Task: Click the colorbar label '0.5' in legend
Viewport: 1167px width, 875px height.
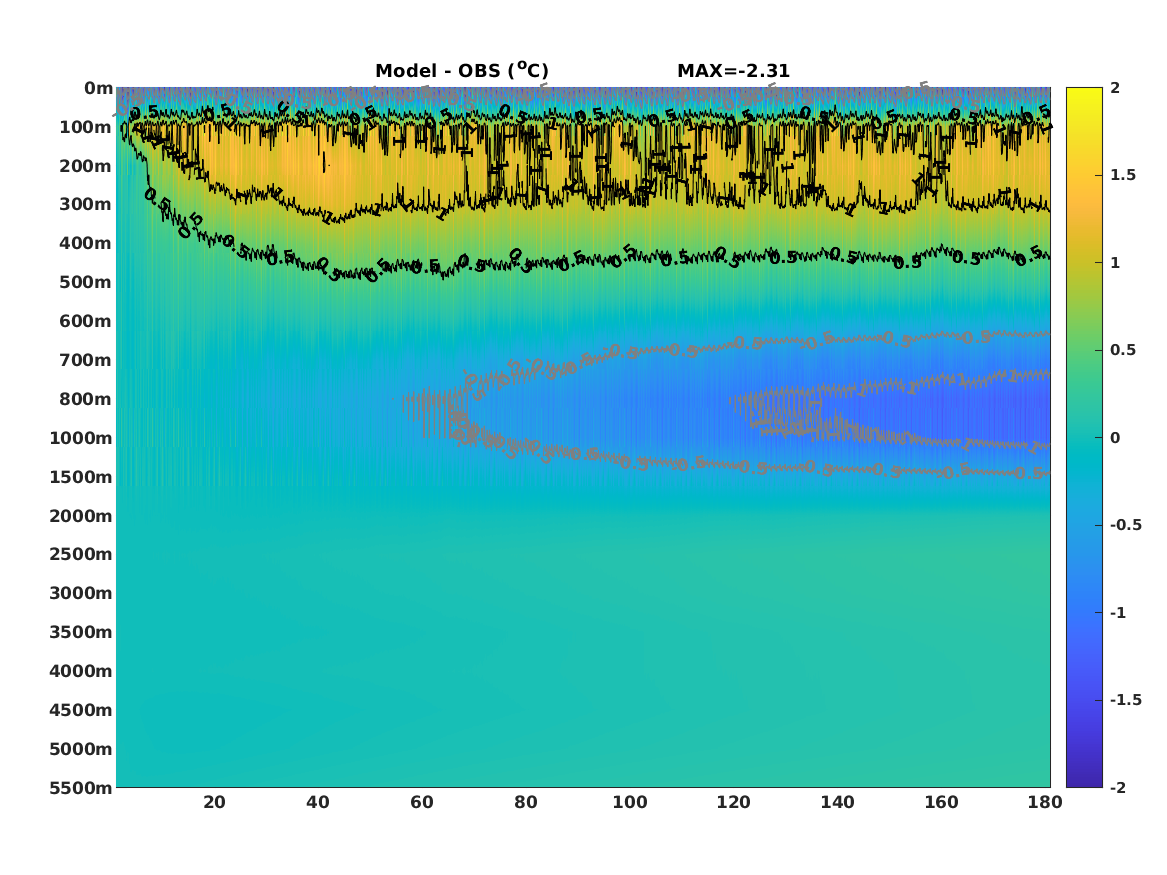Action: coord(1123,350)
